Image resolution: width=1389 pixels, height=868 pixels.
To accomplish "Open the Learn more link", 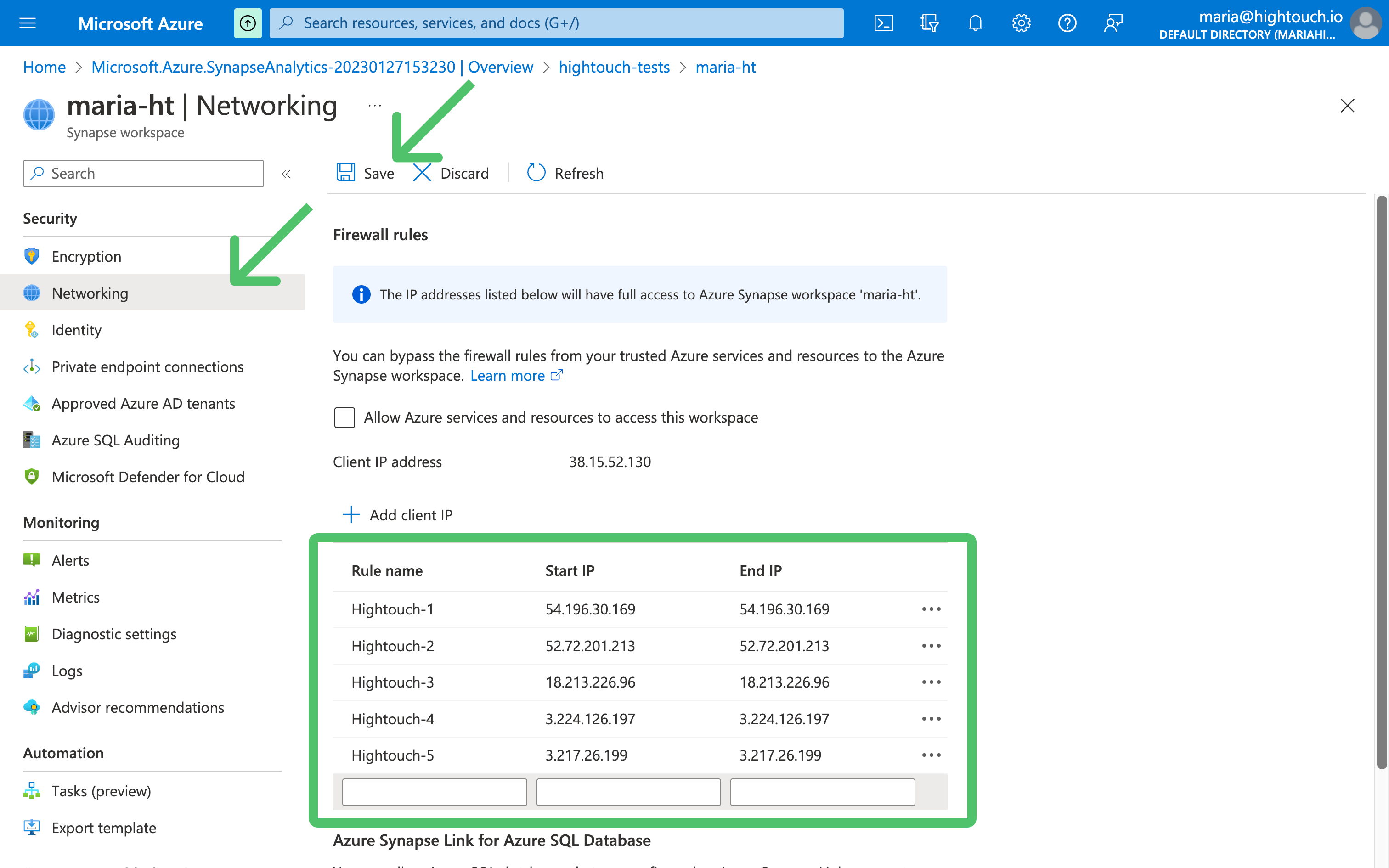I will pos(508,376).
